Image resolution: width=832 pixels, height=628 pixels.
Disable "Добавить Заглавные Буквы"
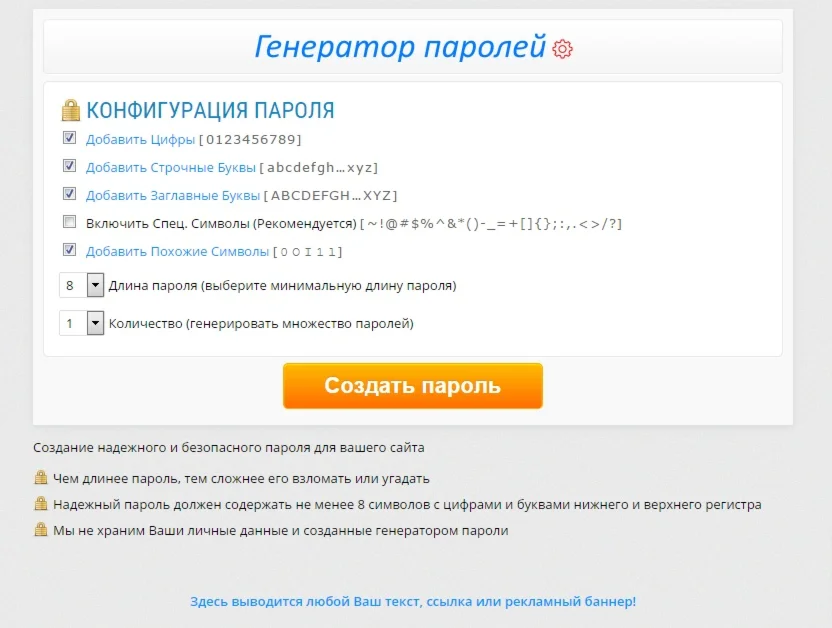[68, 195]
